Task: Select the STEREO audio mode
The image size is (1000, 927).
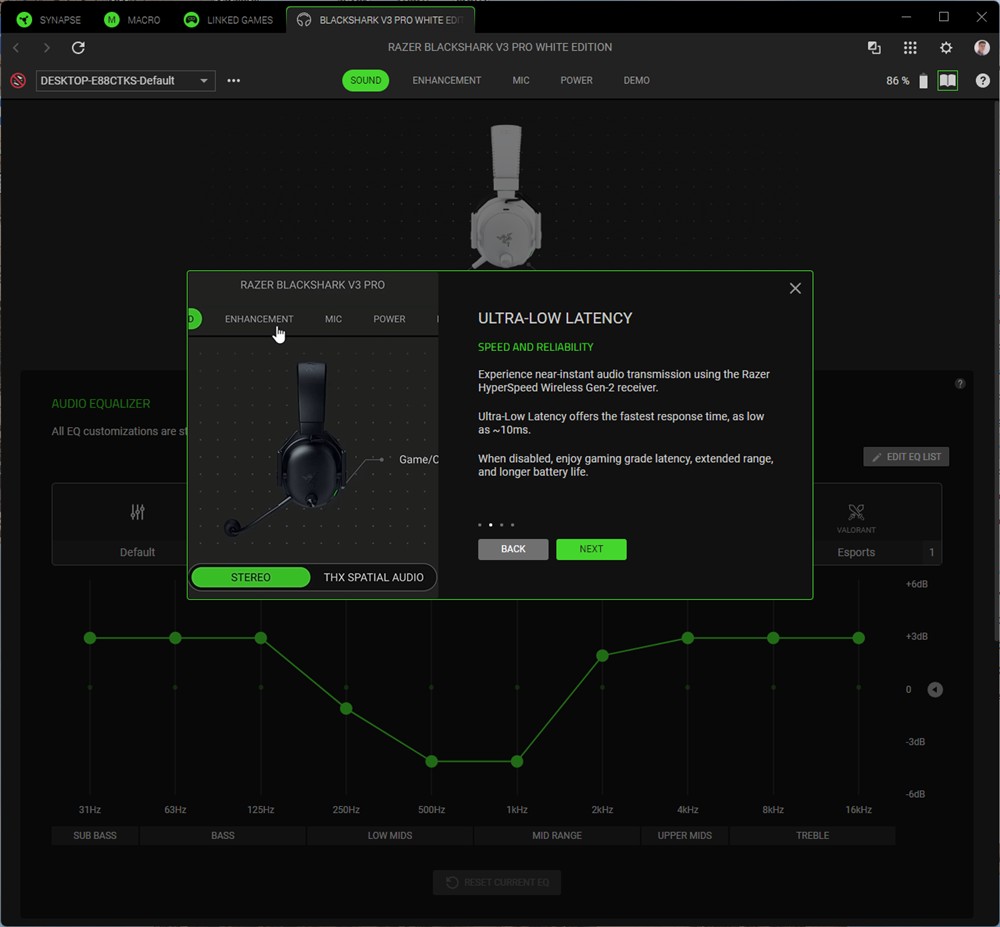Action: coord(251,577)
